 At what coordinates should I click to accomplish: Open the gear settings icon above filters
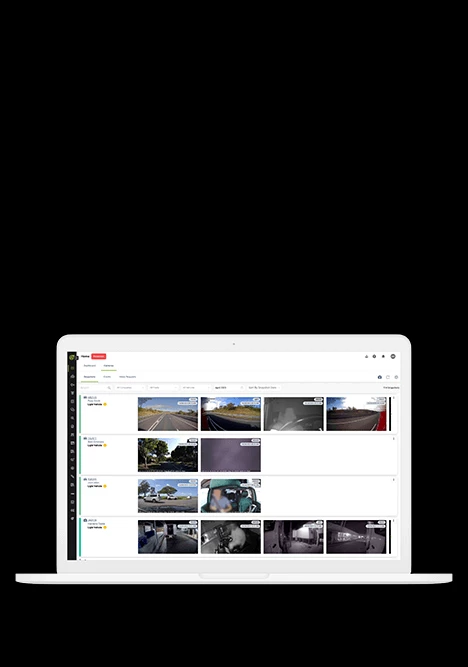pos(396,377)
